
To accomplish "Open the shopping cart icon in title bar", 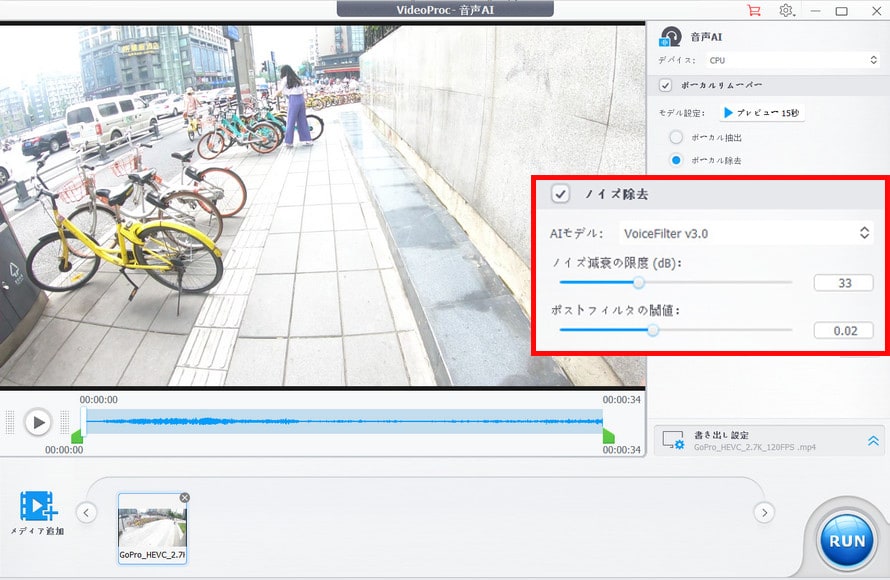I will point(754,11).
